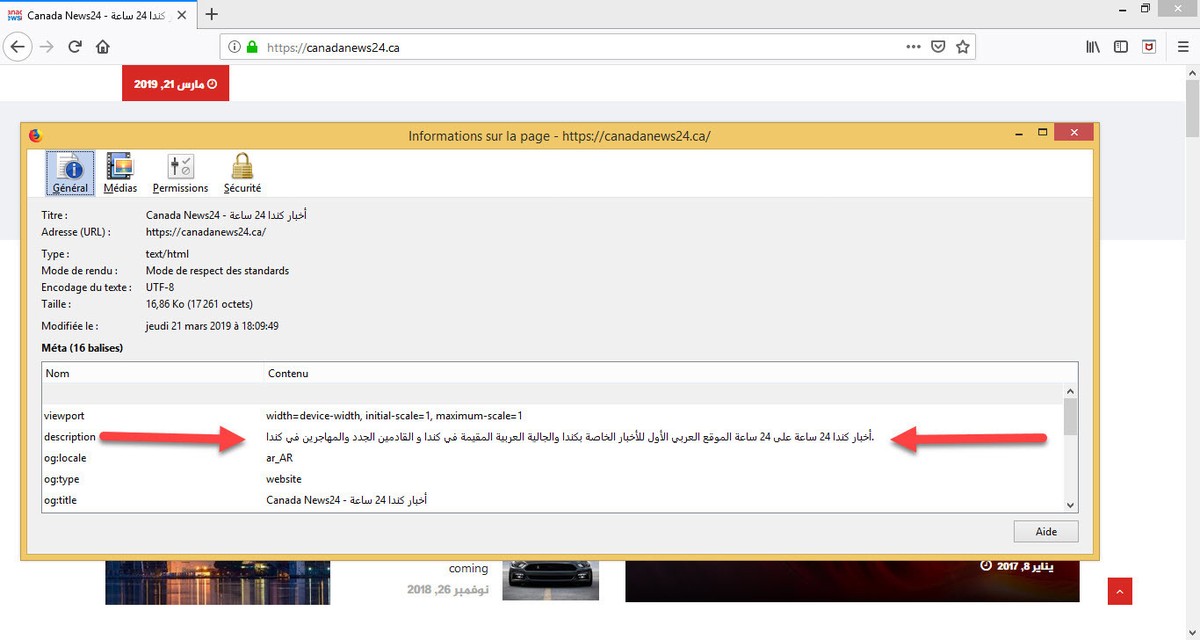
Task: Click the meta list scroll up arrow
Action: [1070, 392]
